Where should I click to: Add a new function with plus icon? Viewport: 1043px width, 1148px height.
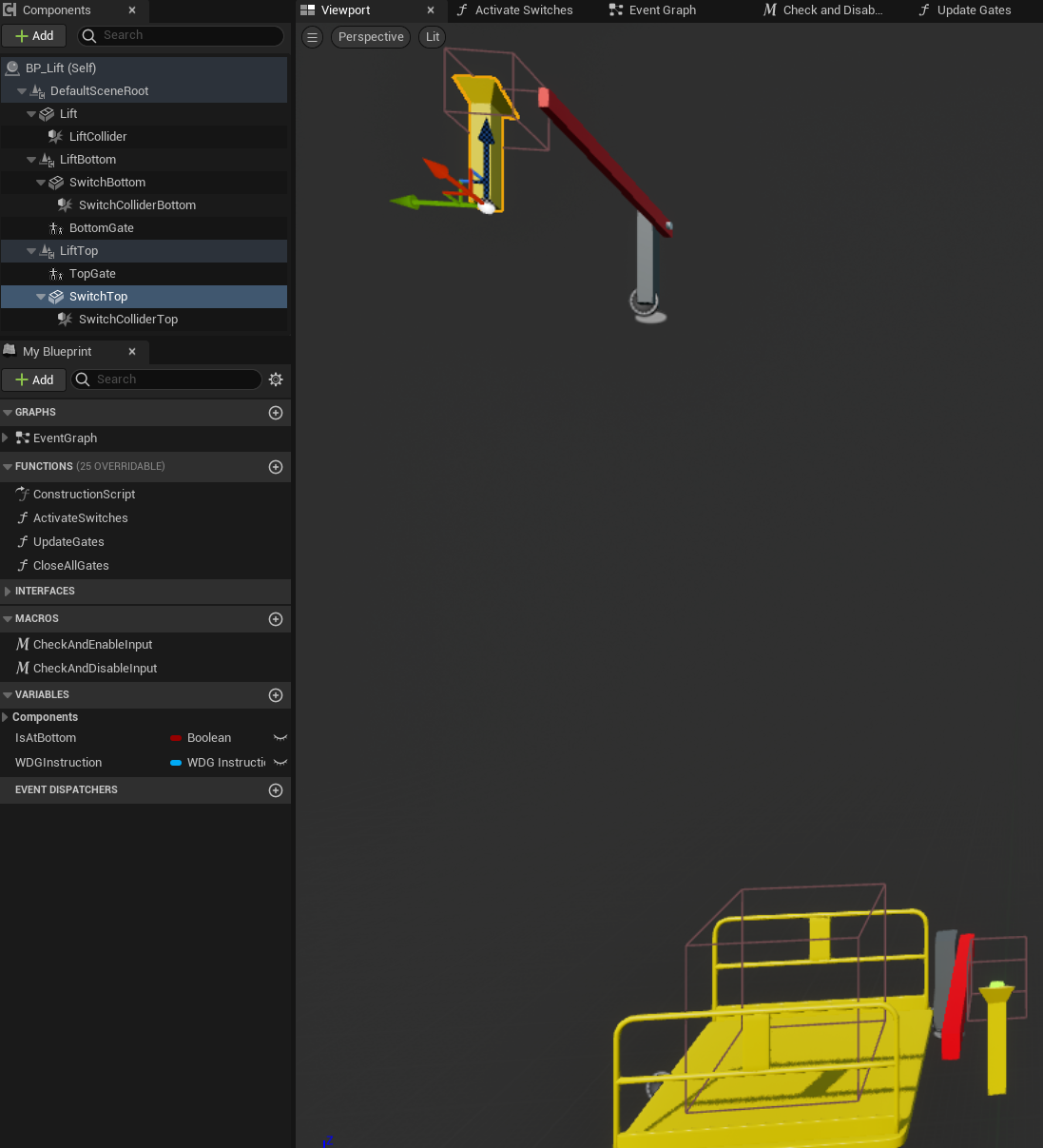click(276, 467)
